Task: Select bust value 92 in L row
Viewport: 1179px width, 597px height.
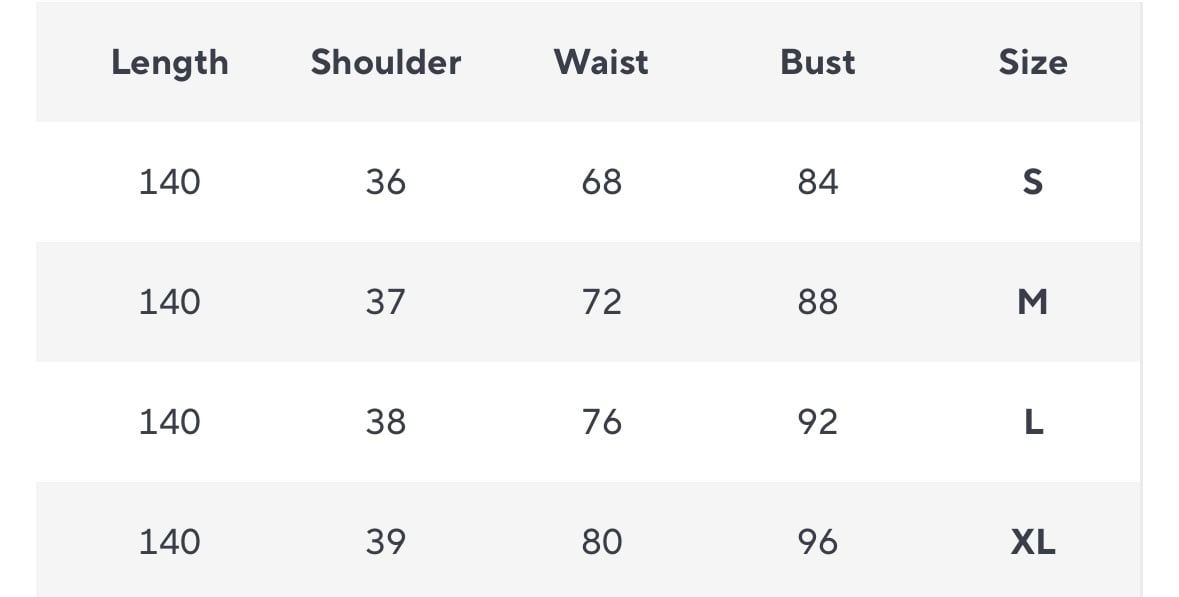Action: [817, 422]
